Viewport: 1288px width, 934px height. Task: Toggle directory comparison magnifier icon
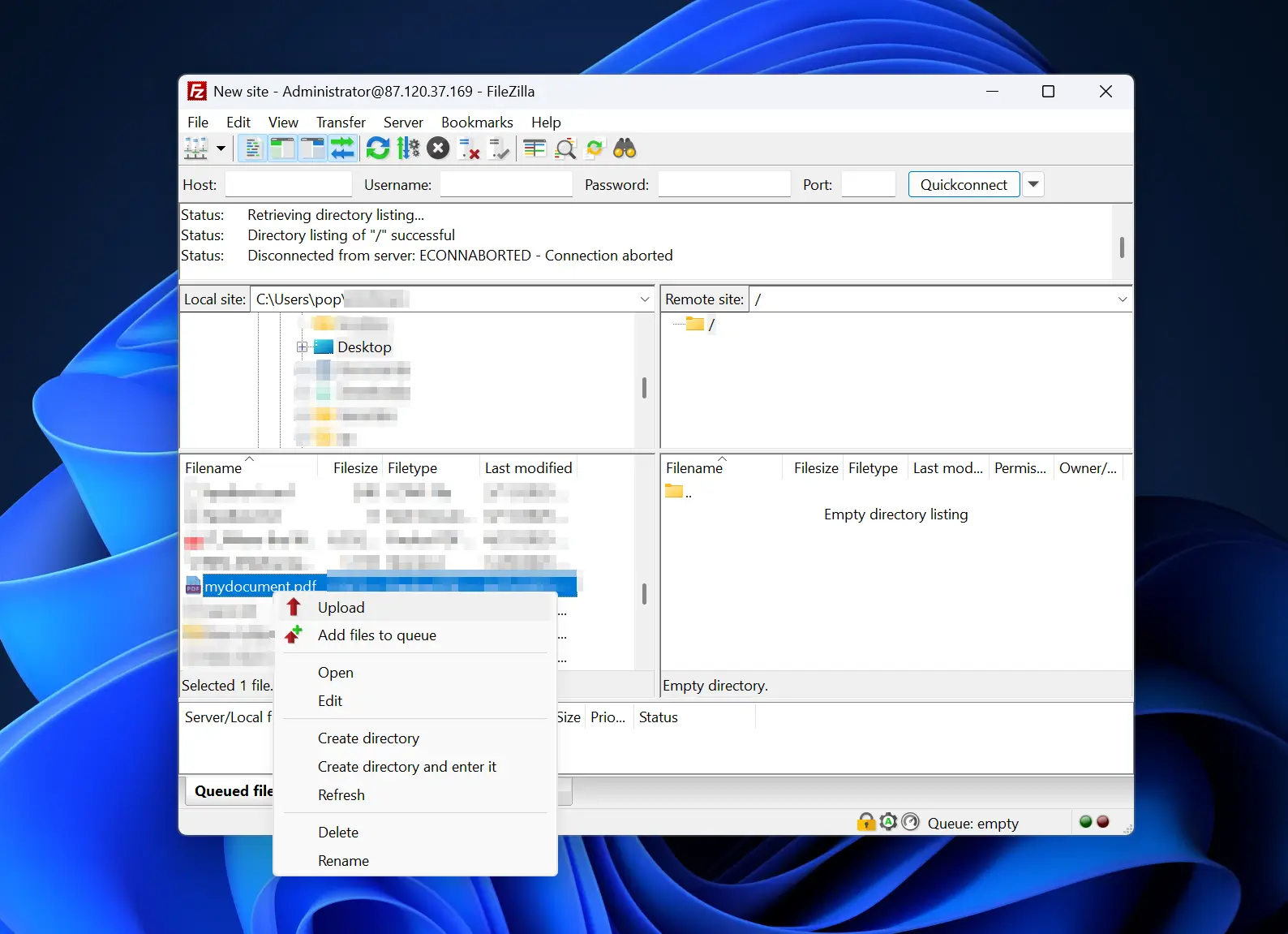pos(565,148)
